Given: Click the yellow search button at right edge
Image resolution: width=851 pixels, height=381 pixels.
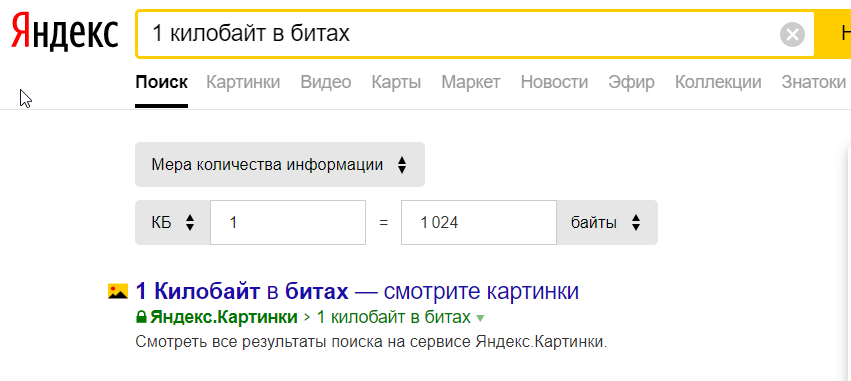Looking at the screenshot, I should click(x=833, y=34).
